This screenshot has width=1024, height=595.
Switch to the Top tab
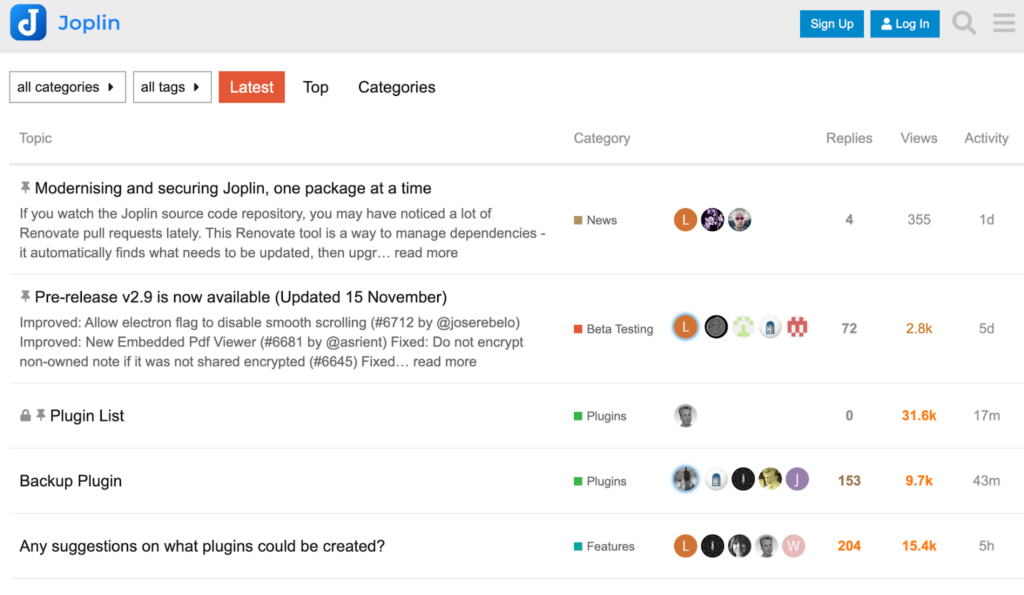pos(316,87)
